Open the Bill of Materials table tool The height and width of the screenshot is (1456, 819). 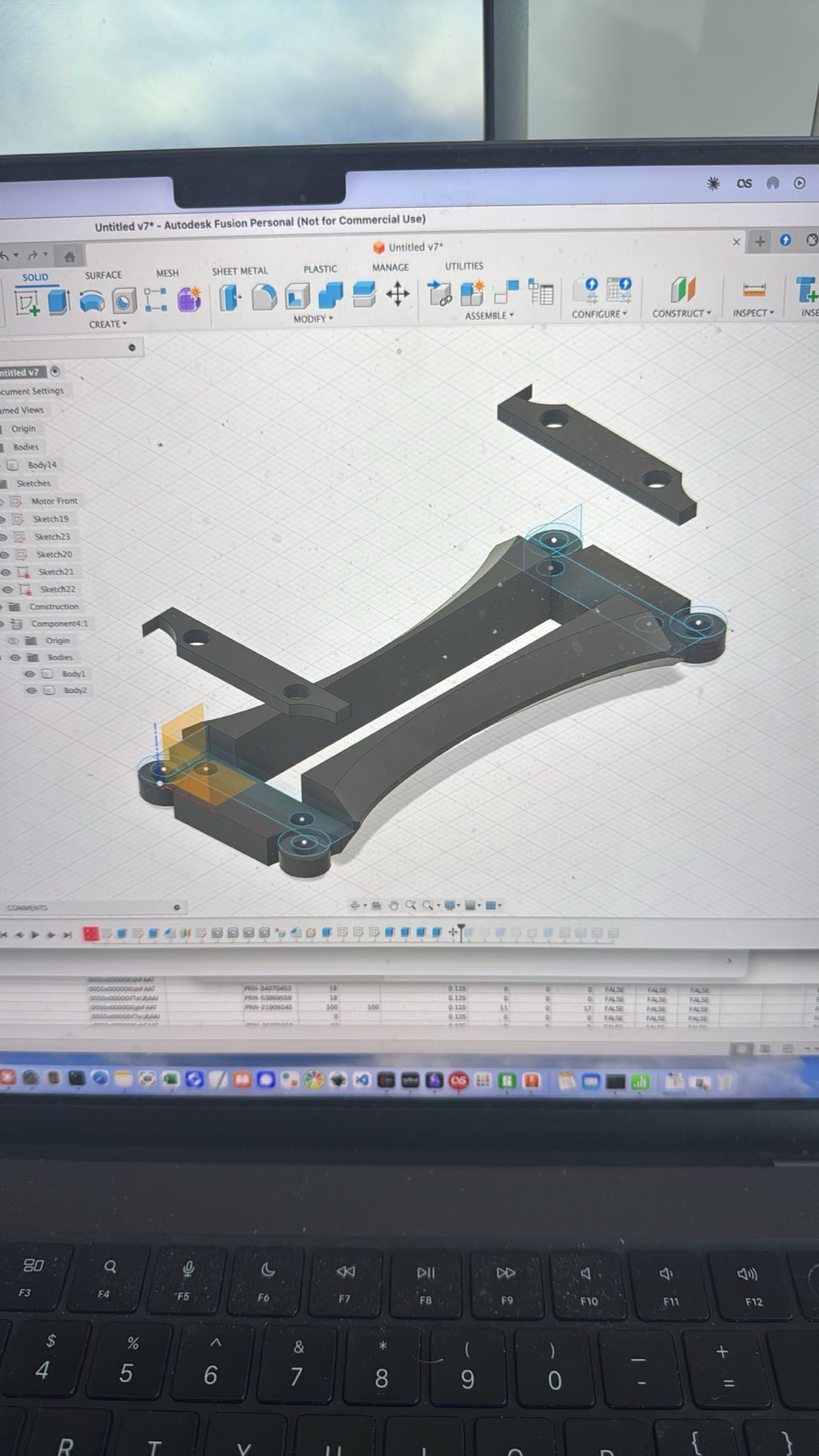coord(541,291)
